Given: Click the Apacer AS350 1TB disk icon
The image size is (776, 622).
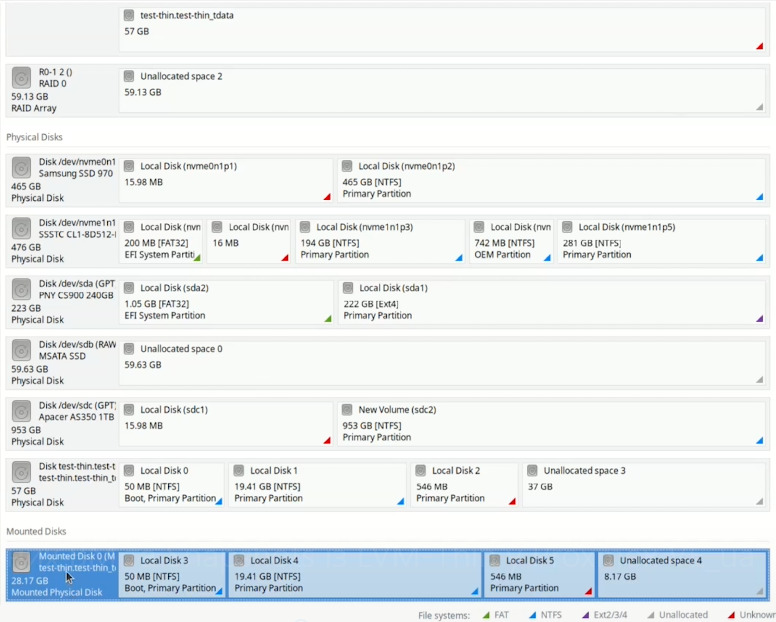Looking at the screenshot, I should pos(21,411).
